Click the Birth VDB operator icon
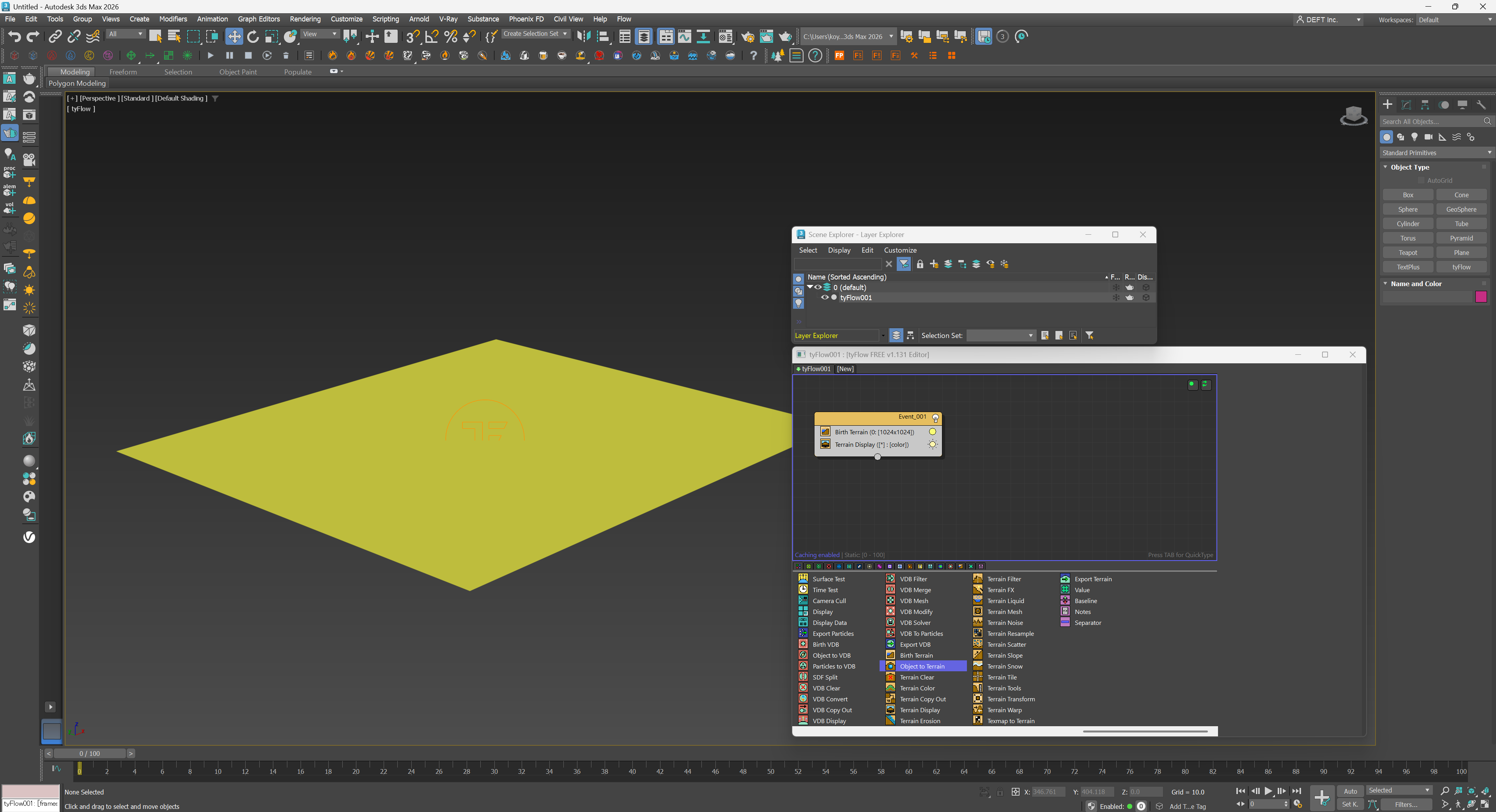The image size is (1496, 812). (803, 644)
